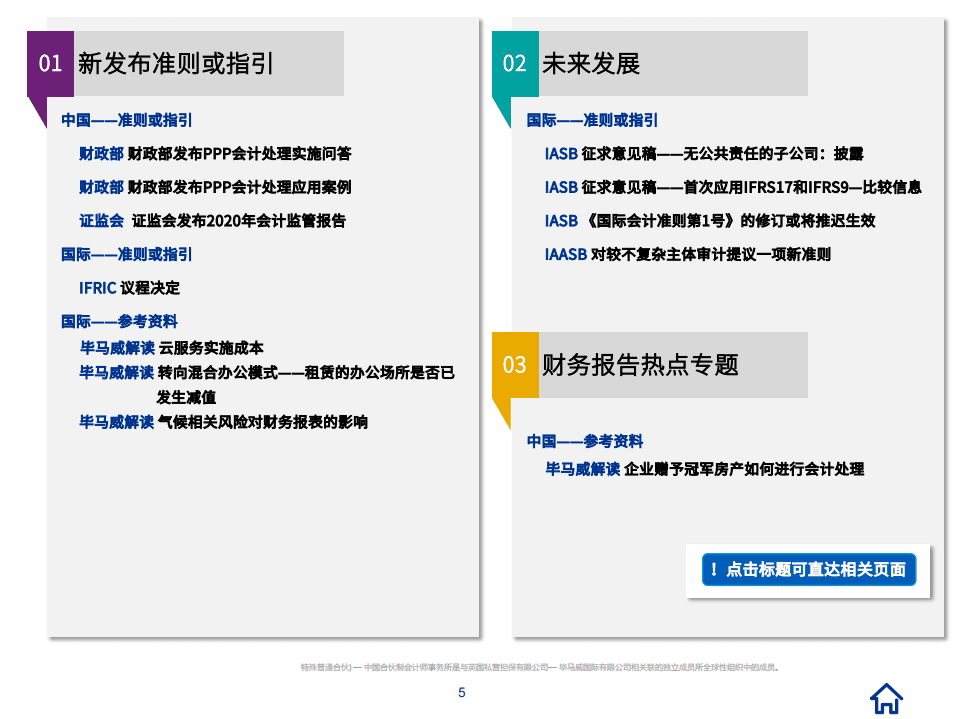Click the 点击标题可直达相关页面 button
Screen dimensions: 959x719
click(807, 569)
